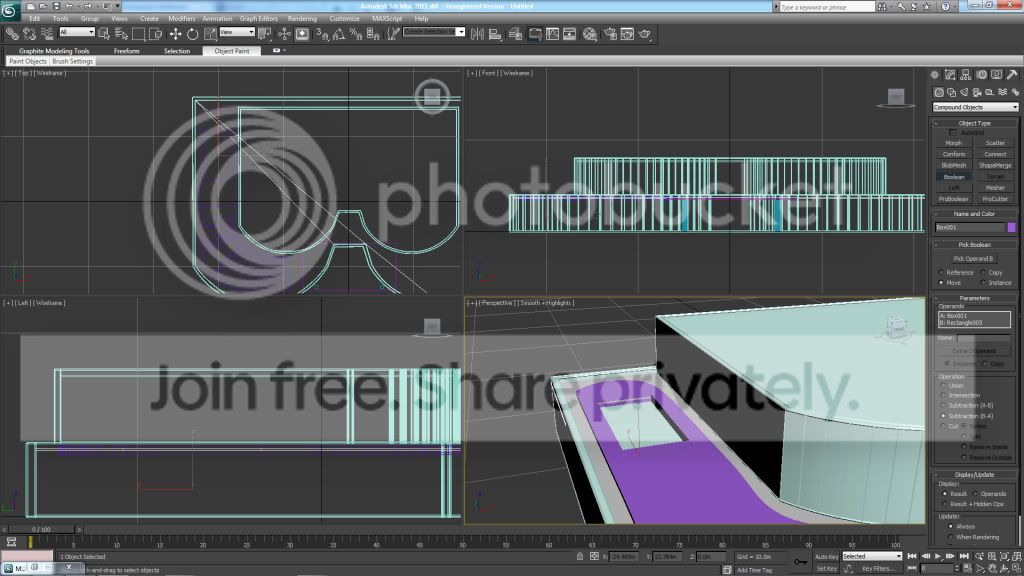Open the Create command panel tab
Screen dimensions: 1024x576
(x=935, y=75)
